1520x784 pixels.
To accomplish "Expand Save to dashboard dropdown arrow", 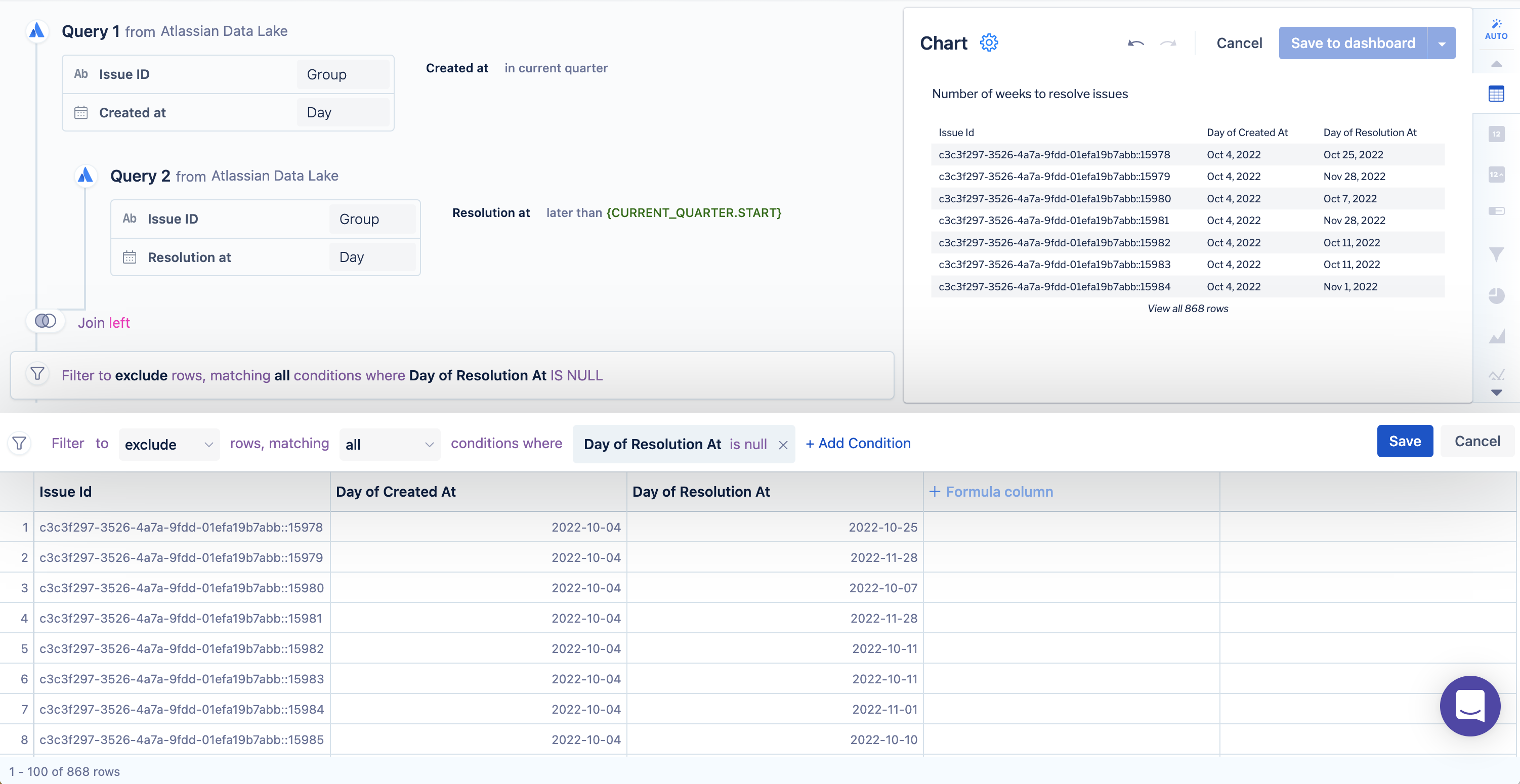I will [x=1442, y=43].
